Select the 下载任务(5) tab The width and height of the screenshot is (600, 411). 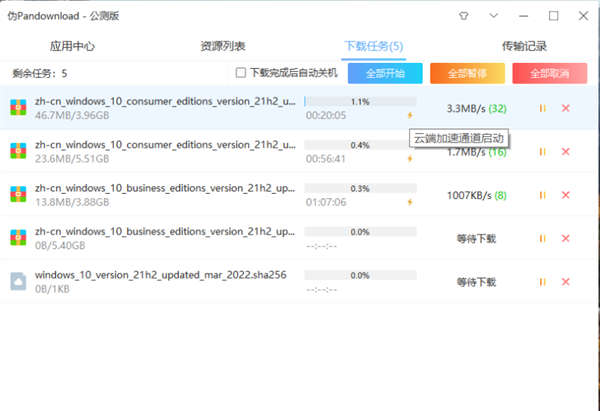(373, 46)
